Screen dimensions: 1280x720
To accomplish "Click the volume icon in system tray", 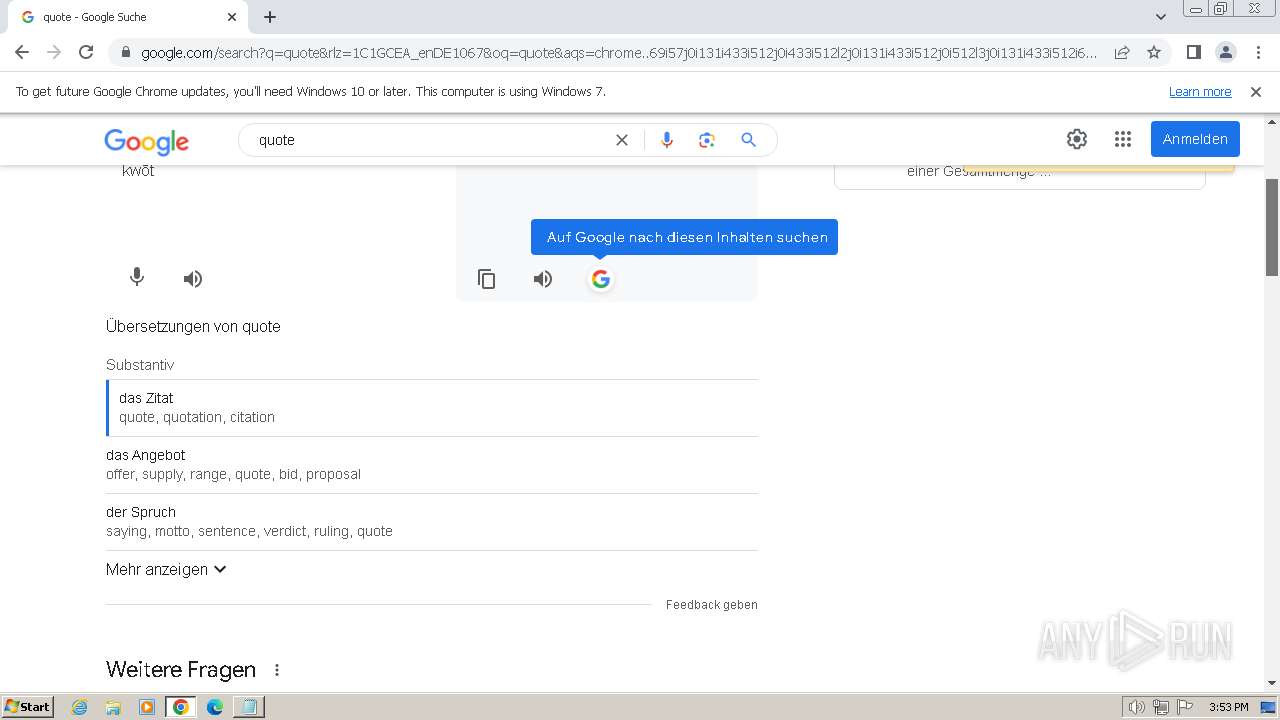I will [1137, 707].
